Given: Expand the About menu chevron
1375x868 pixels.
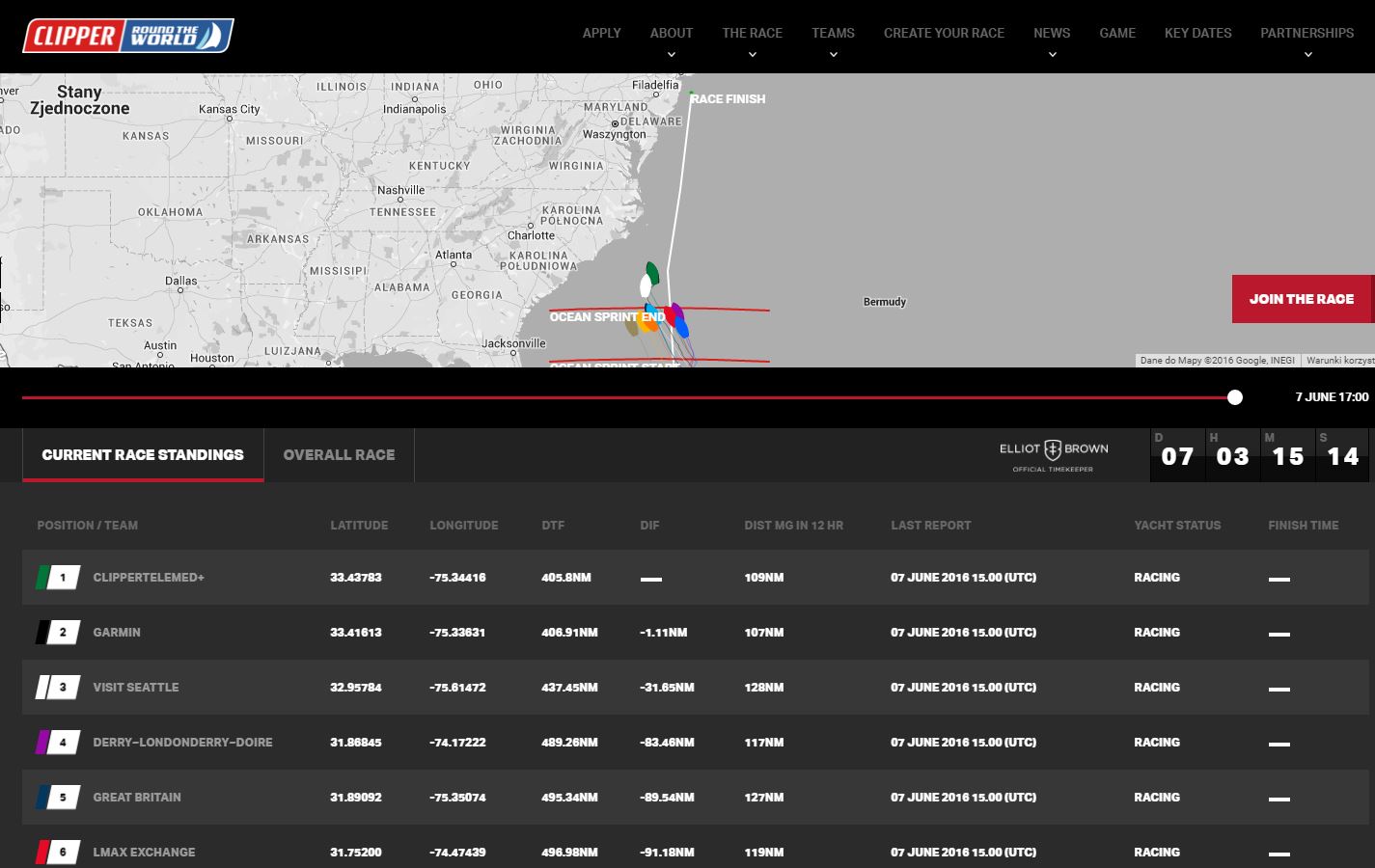Looking at the screenshot, I should tap(672, 55).
